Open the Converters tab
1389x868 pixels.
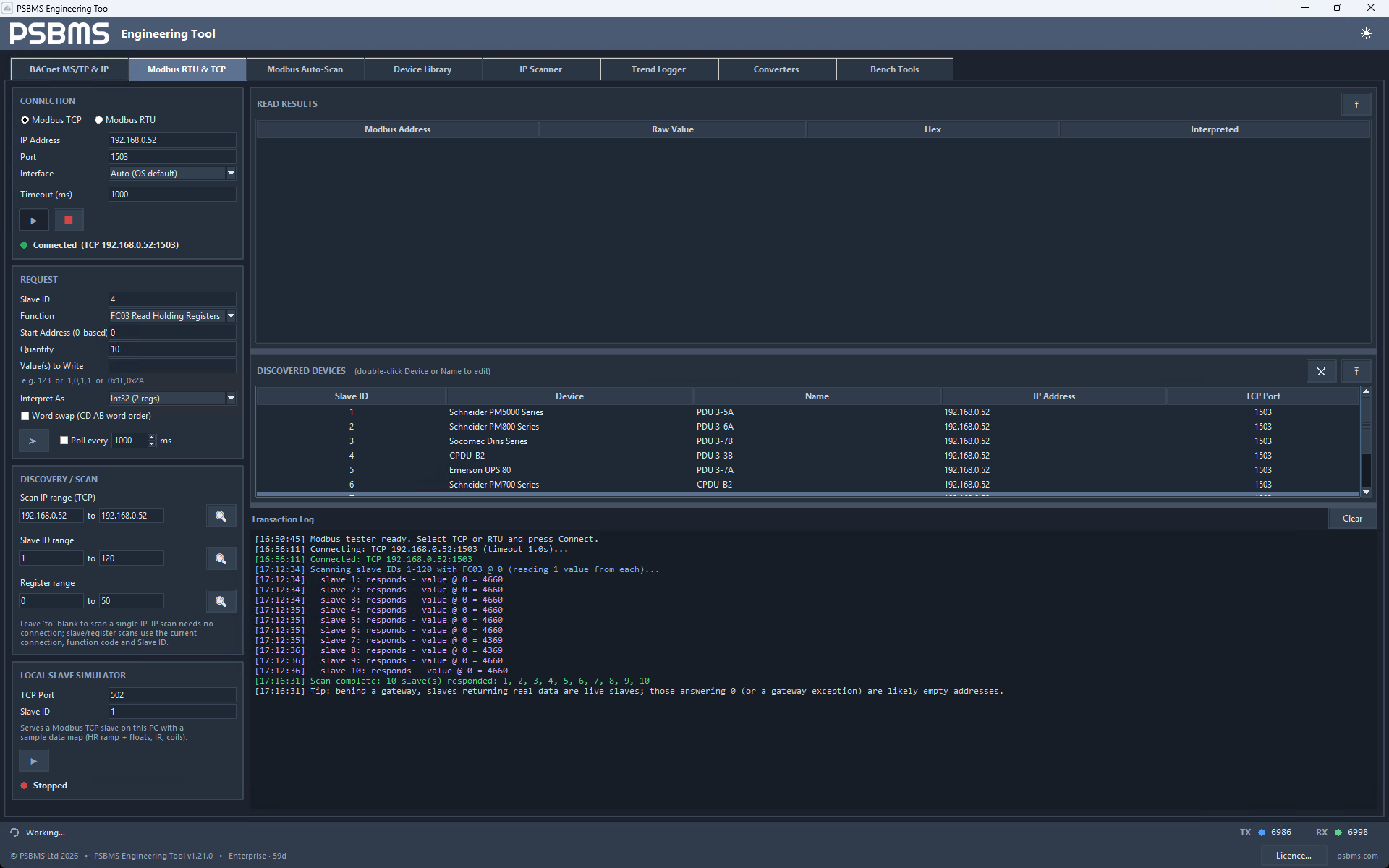pos(776,69)
